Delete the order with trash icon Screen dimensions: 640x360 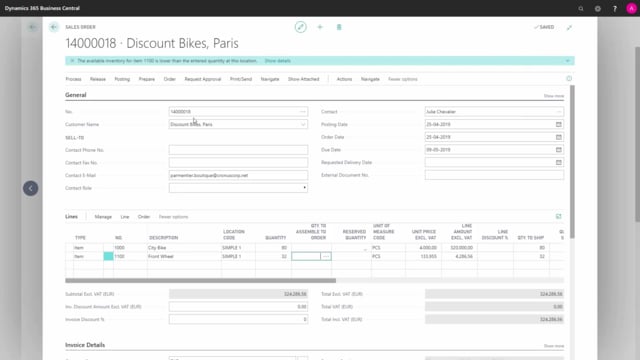(x=339, y=27)
